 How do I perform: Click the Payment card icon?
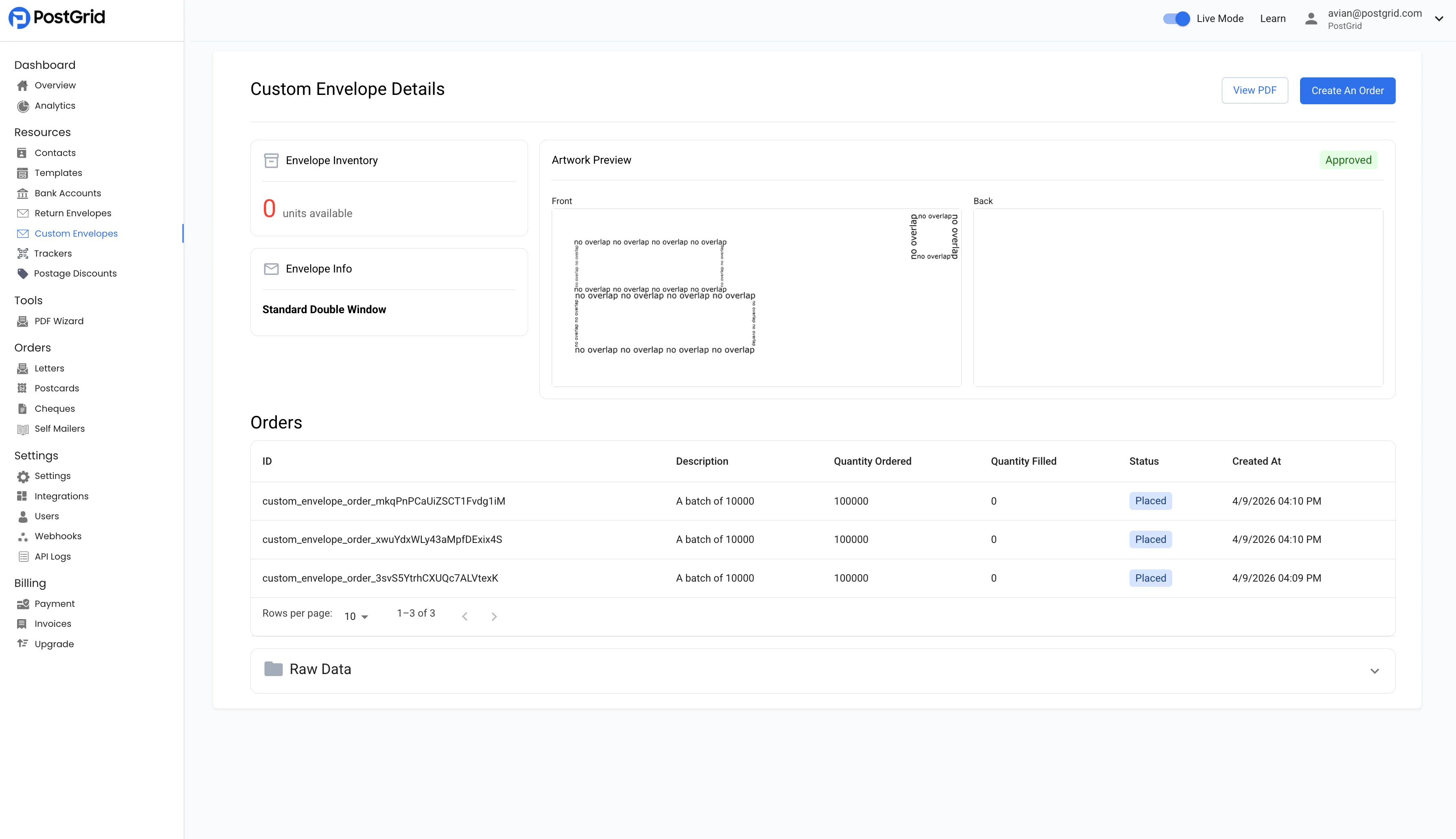tap(22, 604)
